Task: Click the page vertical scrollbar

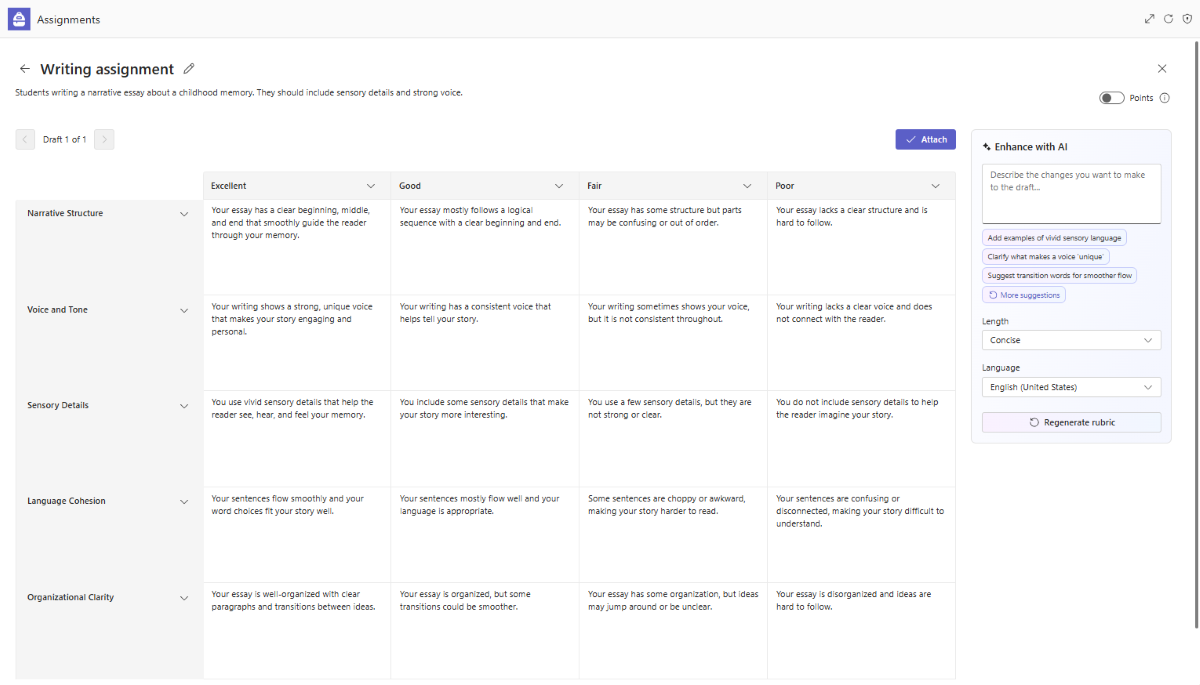Action: (1196, 335)
